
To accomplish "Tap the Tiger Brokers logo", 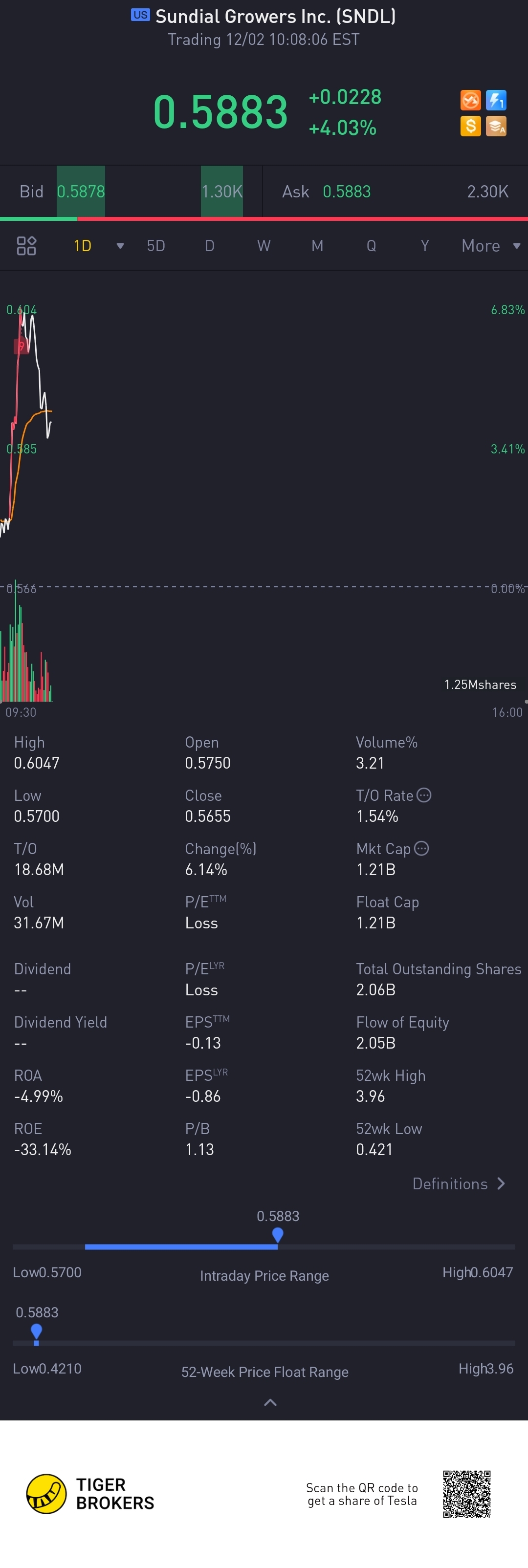I will 90,1494.
